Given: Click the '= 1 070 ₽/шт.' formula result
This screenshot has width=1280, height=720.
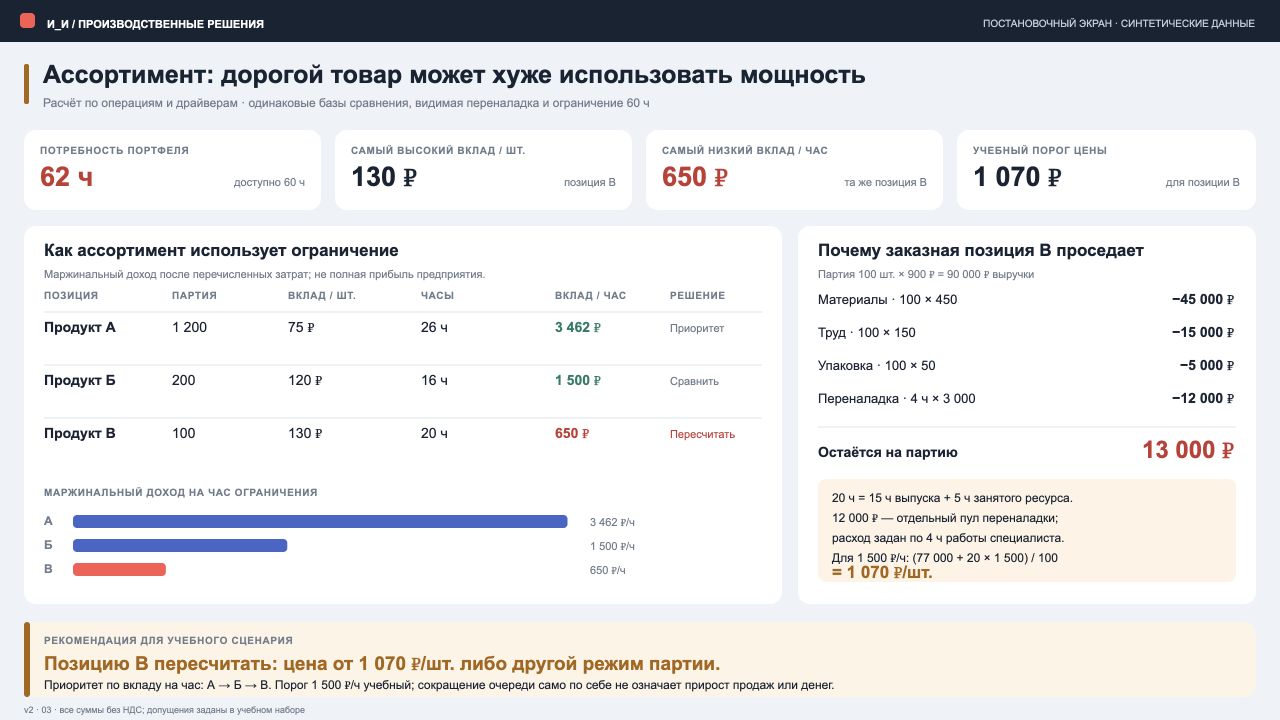Looking at the screenshot, I should click(882, 572).
